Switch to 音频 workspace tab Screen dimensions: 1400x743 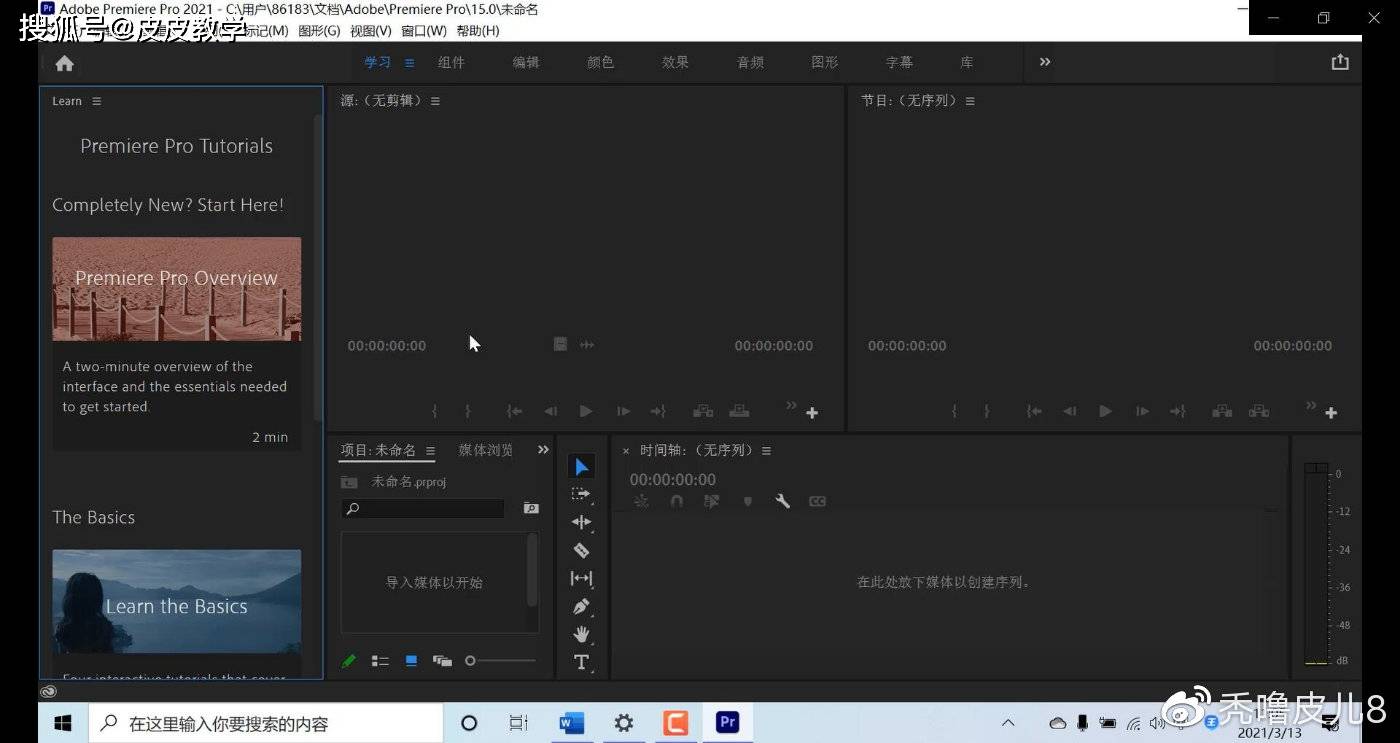pos(750,62)
